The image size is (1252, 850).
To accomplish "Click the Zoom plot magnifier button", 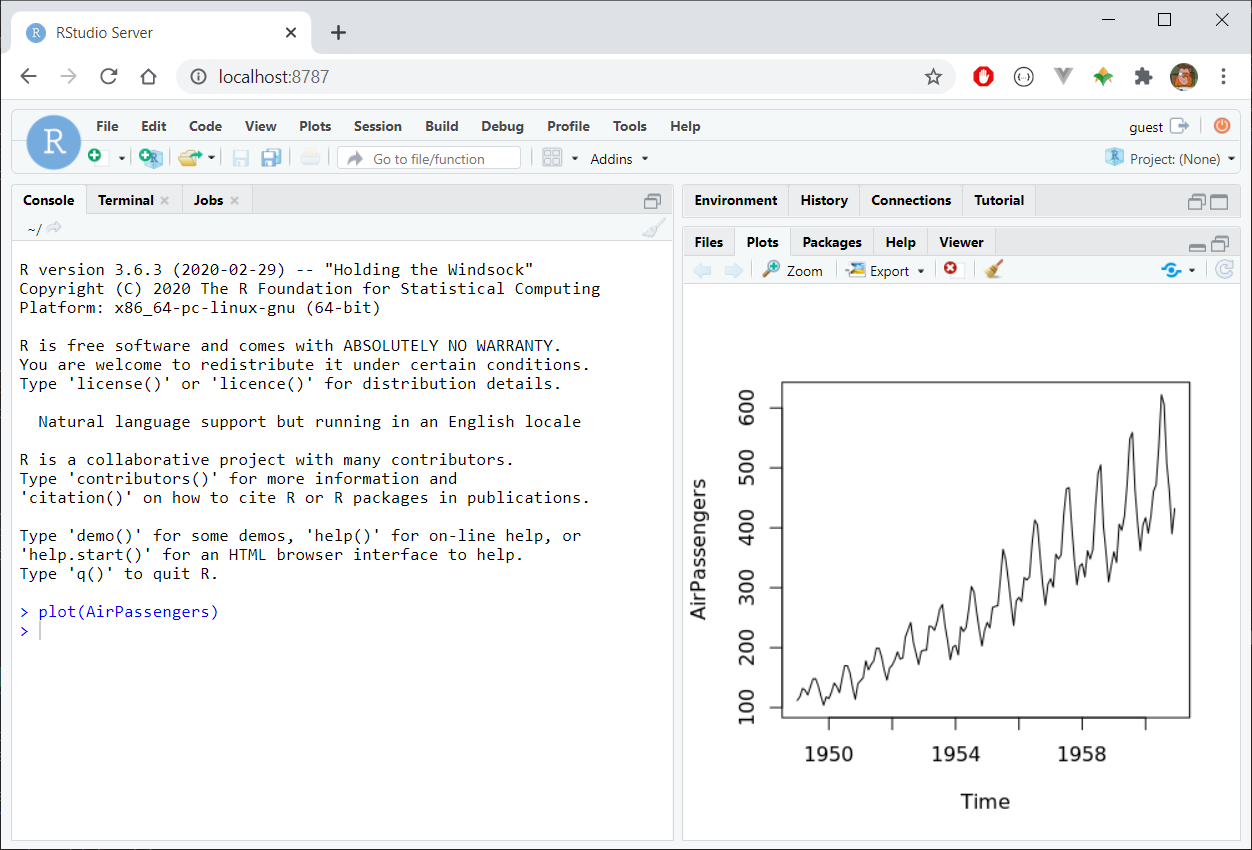I will coord(793,270).
